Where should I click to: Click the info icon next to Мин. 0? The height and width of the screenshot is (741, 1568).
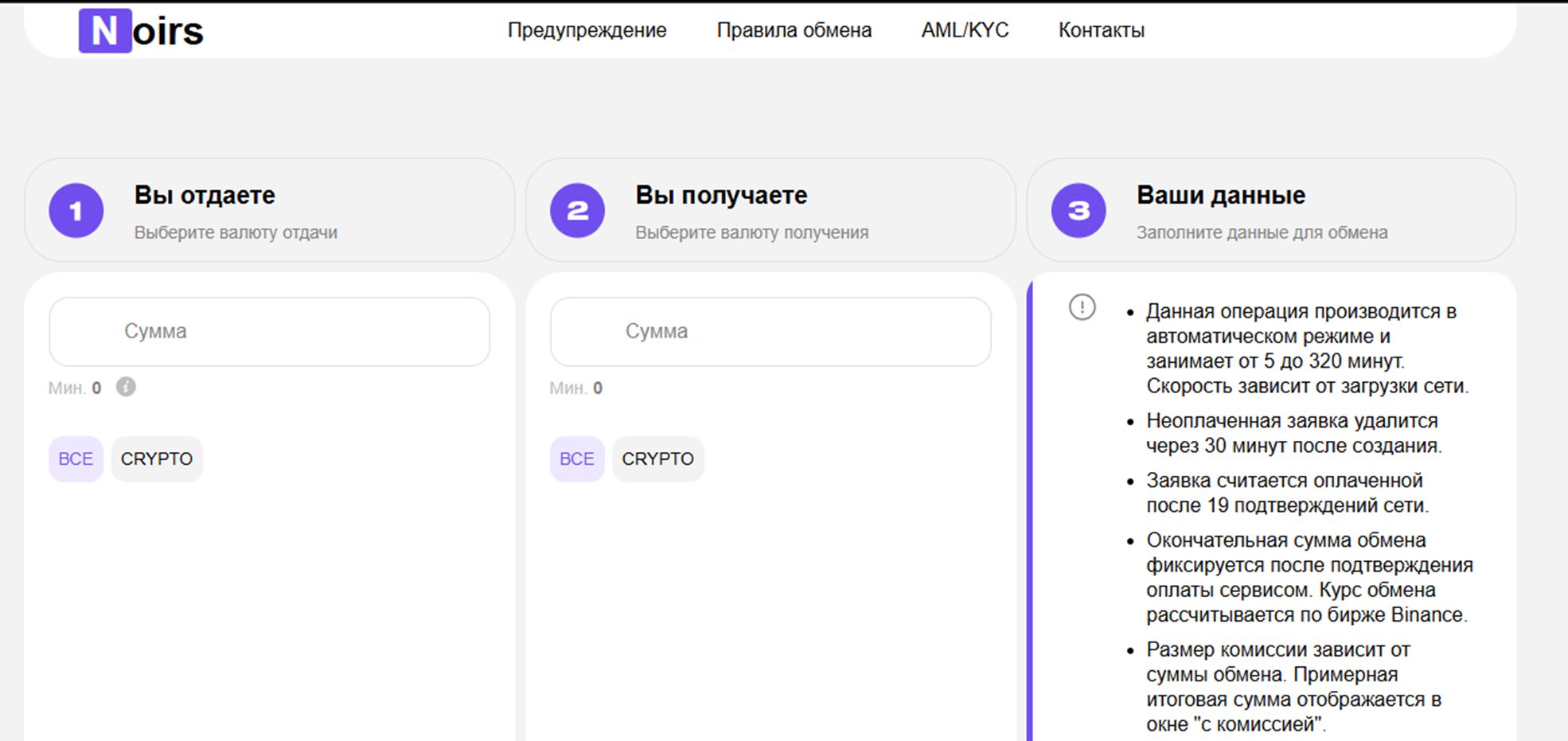click(126, 387)
